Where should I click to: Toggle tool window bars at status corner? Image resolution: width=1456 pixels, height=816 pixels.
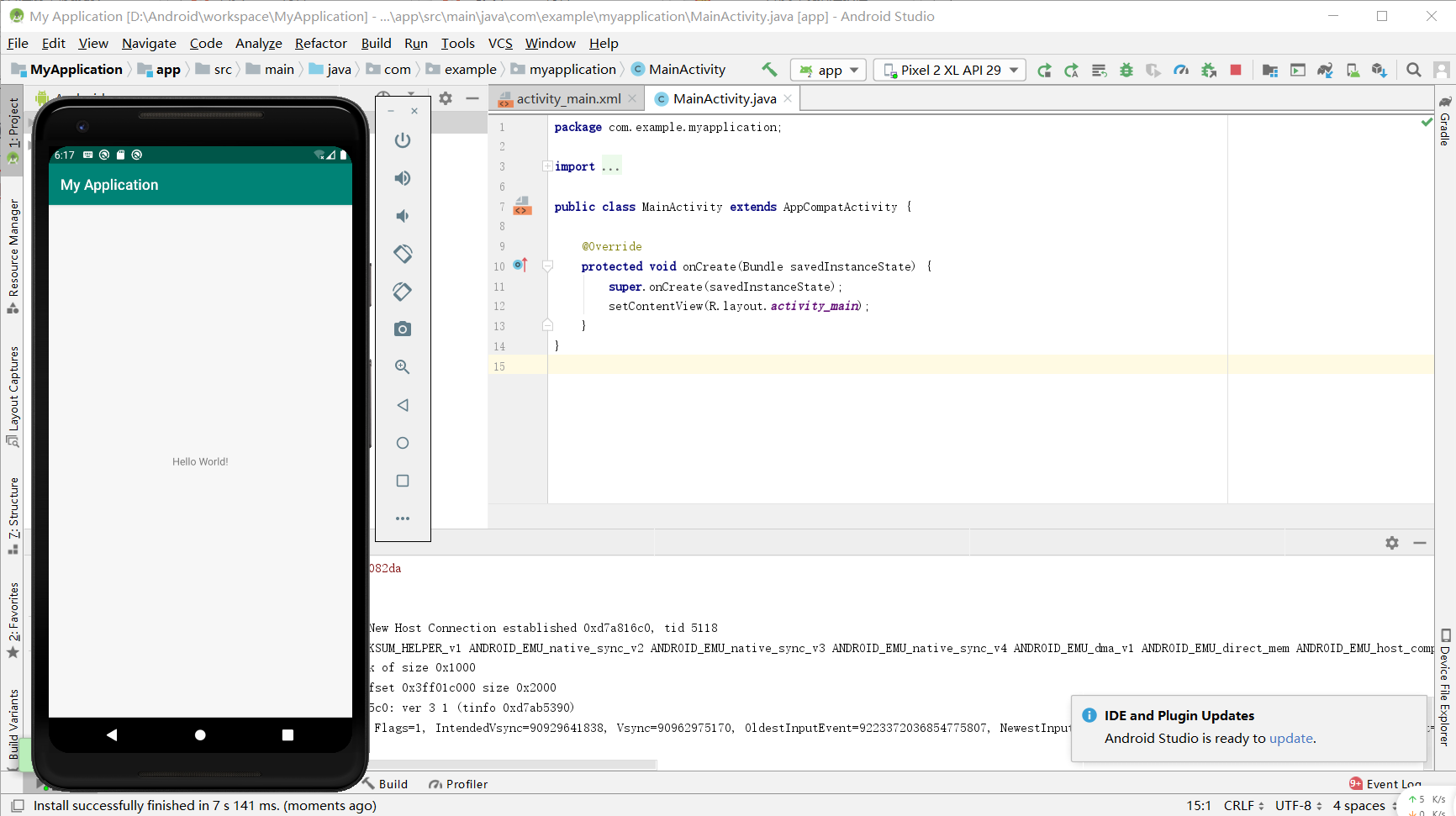click(17, 806)
